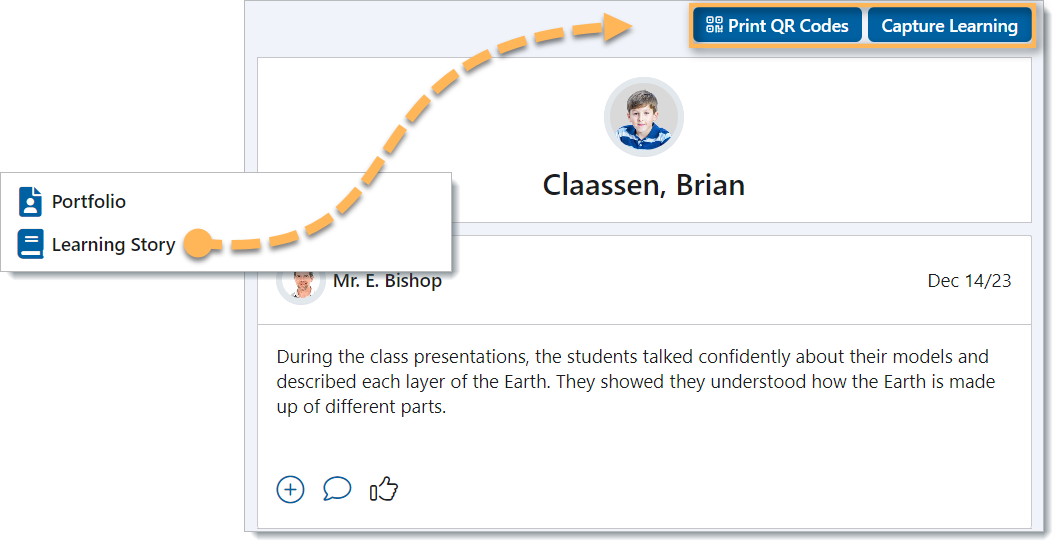Click Mr. E. Bishop's avatar
Screen dimensions: 1059x547
pos(301,284)
